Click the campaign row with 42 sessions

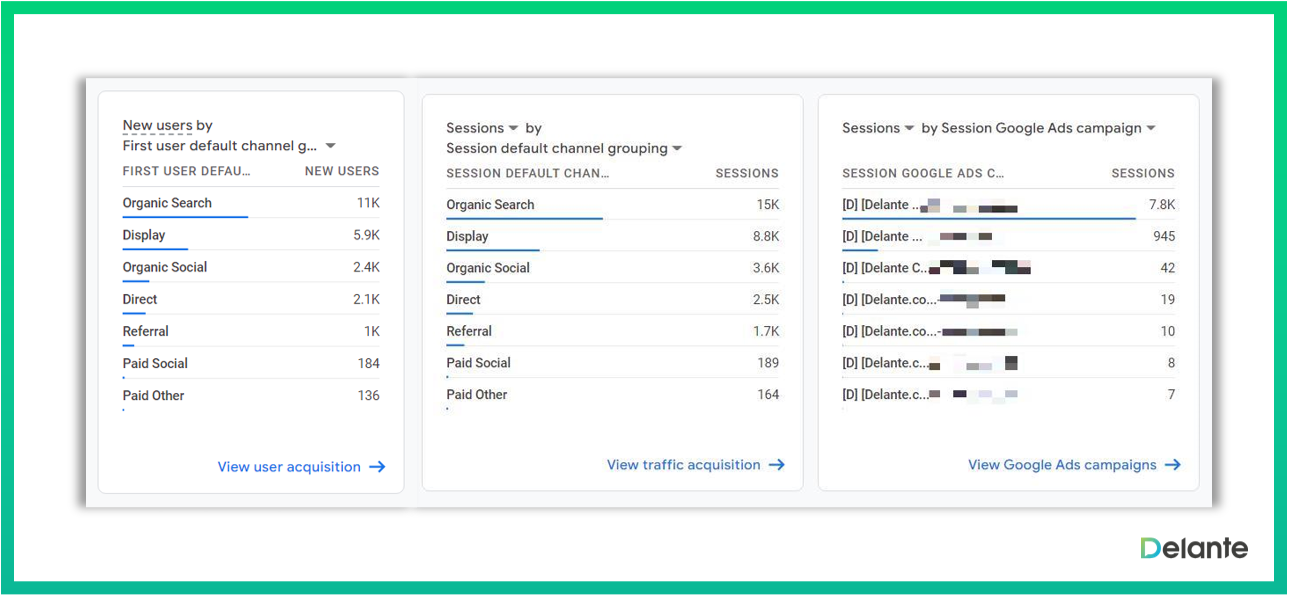pyautogui.click(x=1008, y=268)
